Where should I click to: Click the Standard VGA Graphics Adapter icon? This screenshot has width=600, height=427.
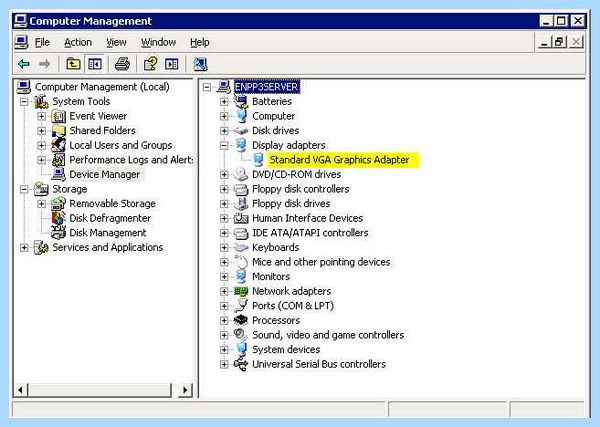click(259, 160)
